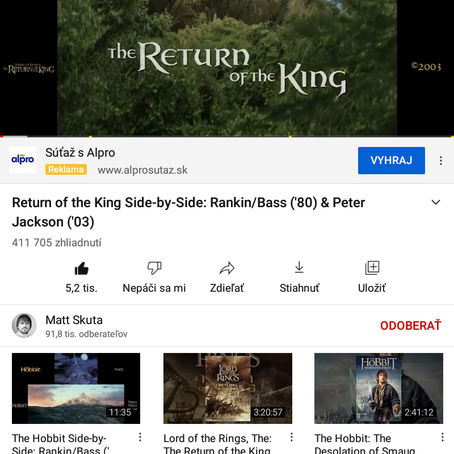Image resolution: width=454 pixels, height=454 pixels.
Task: Open Lord of the Rings 3:20:57 thumbnail
Action: point(228,388)
